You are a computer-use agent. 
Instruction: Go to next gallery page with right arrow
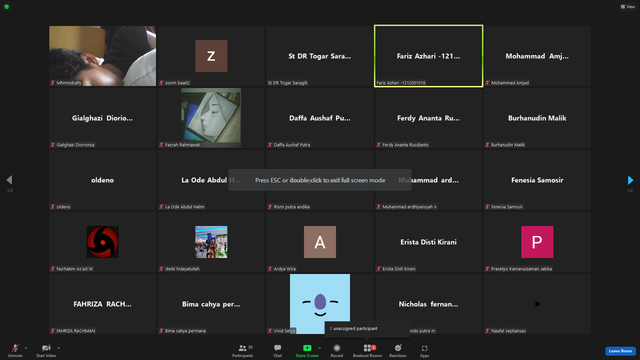630,180
